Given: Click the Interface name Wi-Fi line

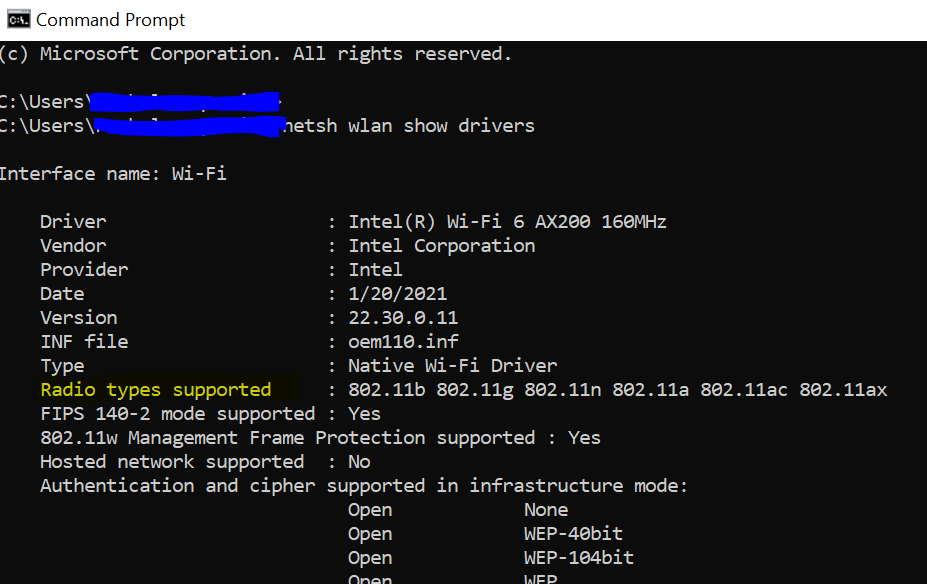Looking at the screenshot, I should (x=113, y=174).
